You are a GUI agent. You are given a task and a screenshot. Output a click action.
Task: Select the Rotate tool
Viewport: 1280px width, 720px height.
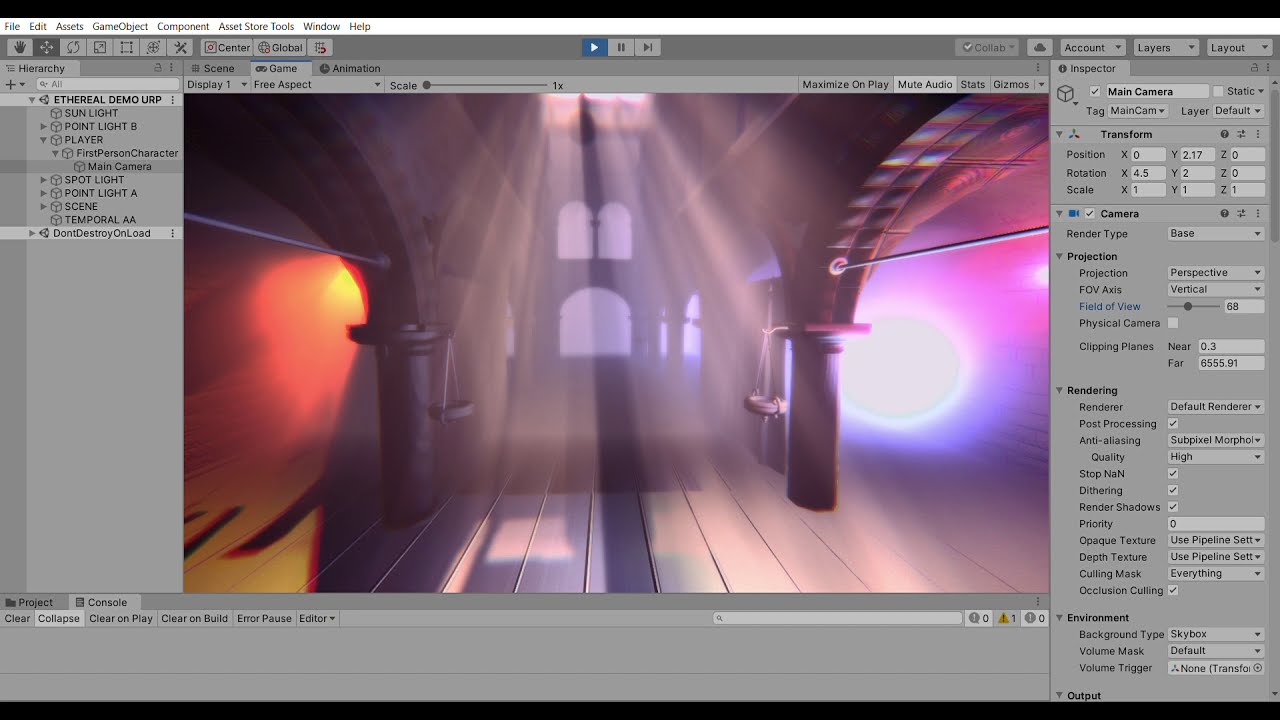pyautogui.click(x=73, y=47)
